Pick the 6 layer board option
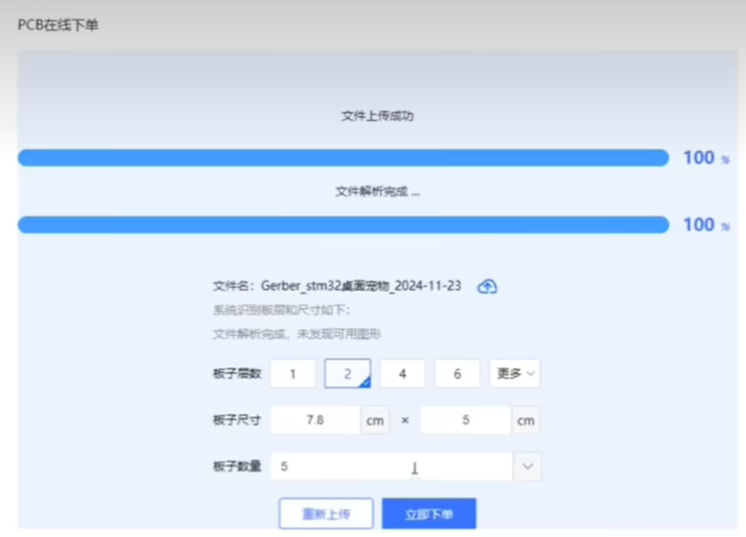Viewport: 746px width, 537px height. 457,374
